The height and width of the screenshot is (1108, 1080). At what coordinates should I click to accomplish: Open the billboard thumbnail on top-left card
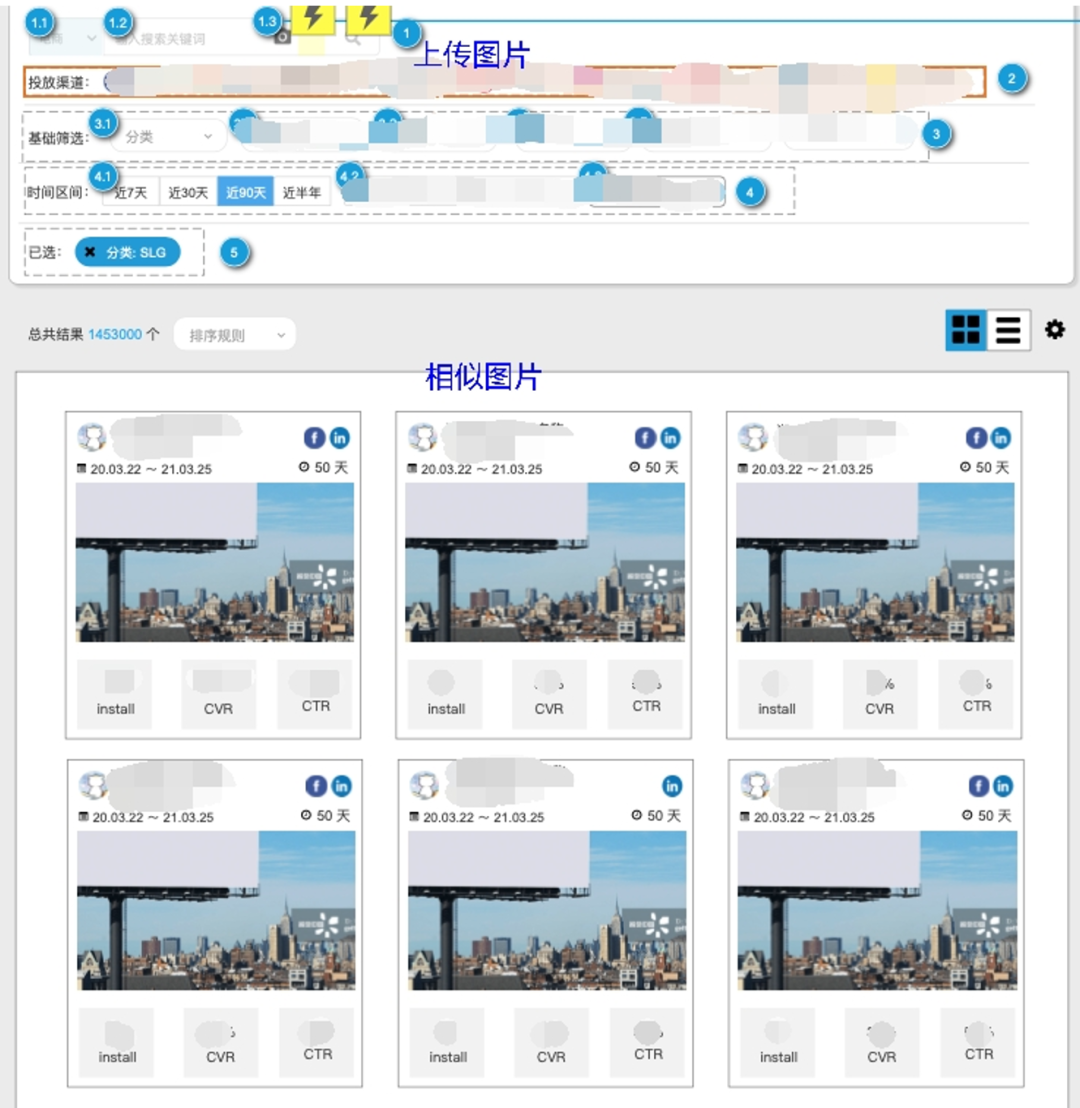click(215, 562)
